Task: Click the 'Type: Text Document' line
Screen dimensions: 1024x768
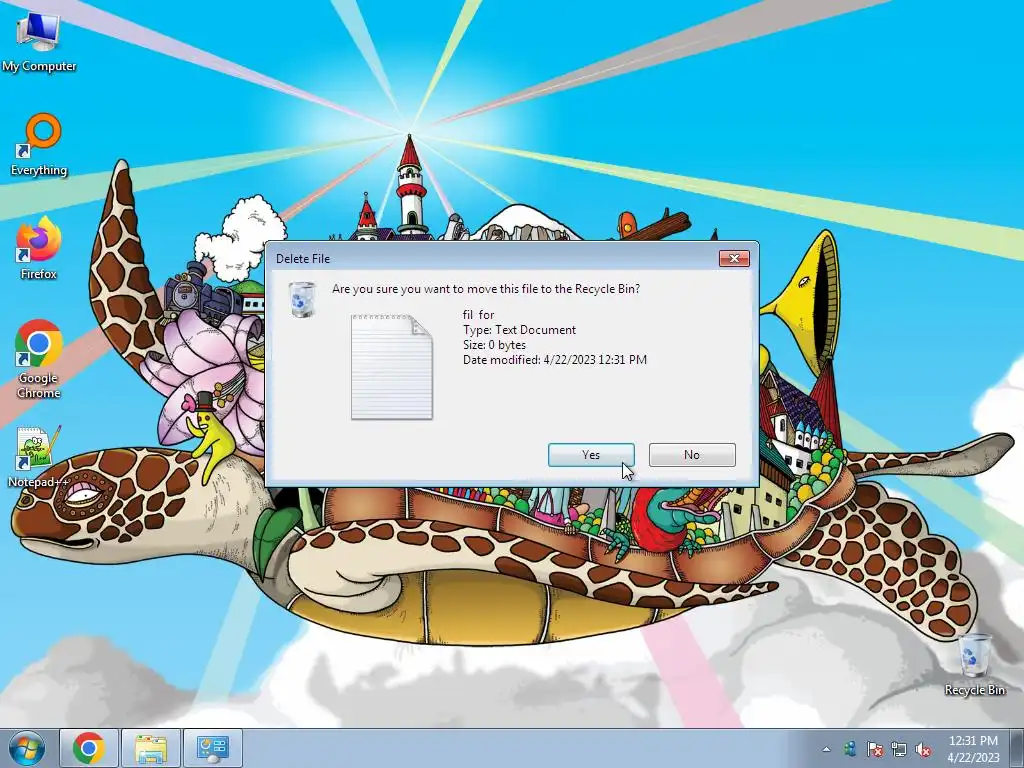Action: coord(519,330)
